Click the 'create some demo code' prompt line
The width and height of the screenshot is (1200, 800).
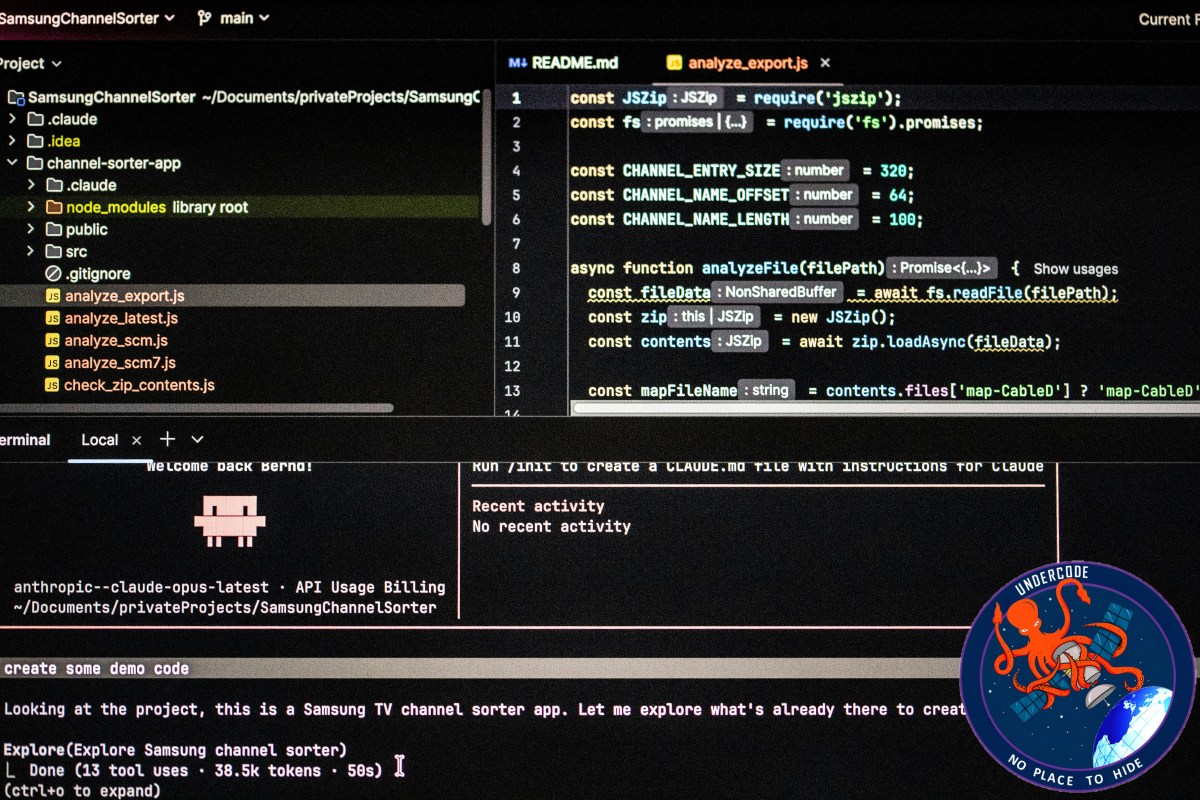pos(97,668)
